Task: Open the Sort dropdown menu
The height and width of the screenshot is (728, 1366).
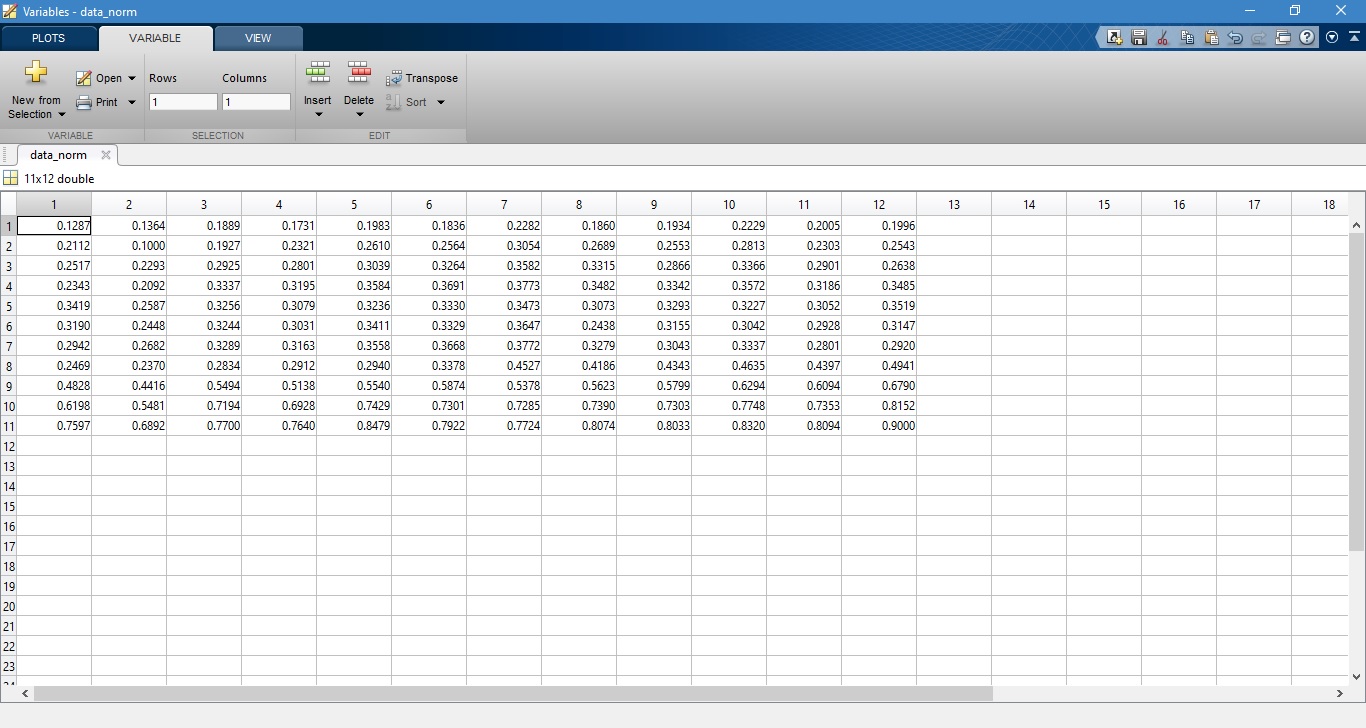Action: pos(441,102)
